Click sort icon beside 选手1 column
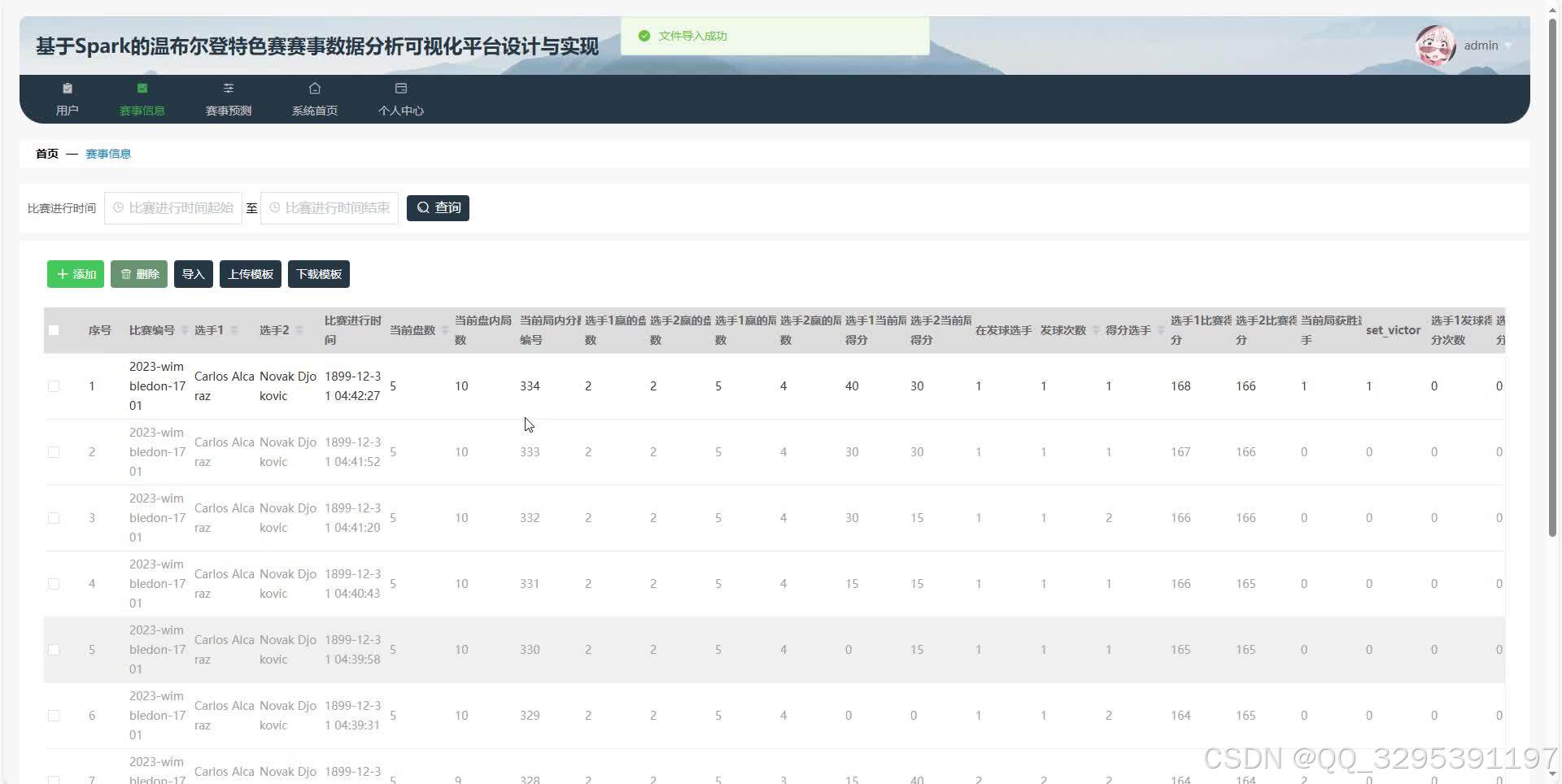This screenshot has height=784, width=1562. [x=234, y=330]
